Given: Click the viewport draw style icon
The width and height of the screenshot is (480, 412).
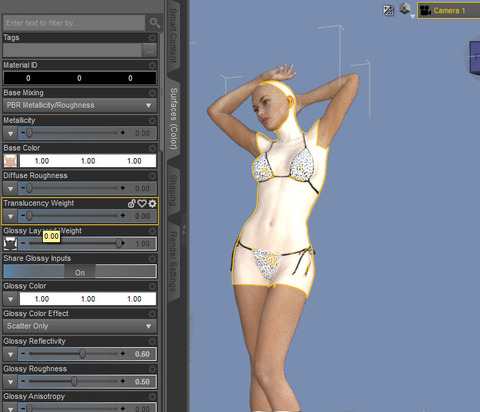Looking at the screenshot, I should click(x=388, y=10).
